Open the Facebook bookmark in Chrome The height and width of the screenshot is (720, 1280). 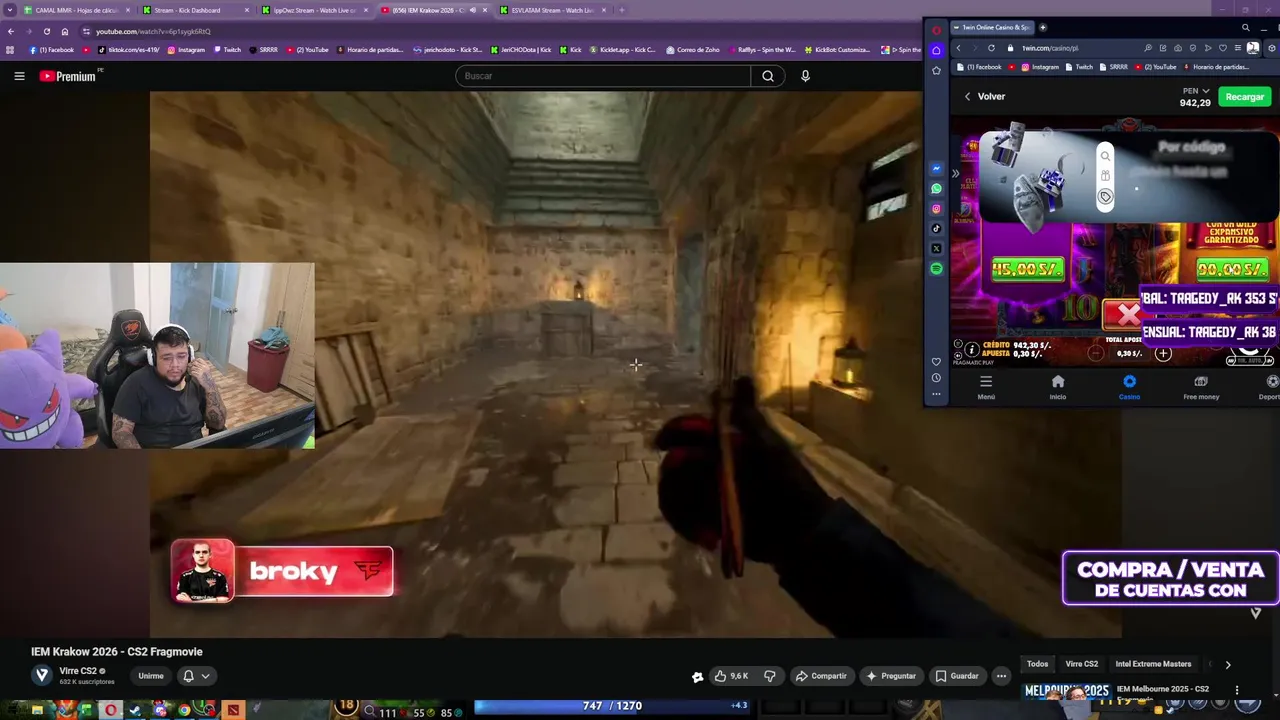(51, 50)
